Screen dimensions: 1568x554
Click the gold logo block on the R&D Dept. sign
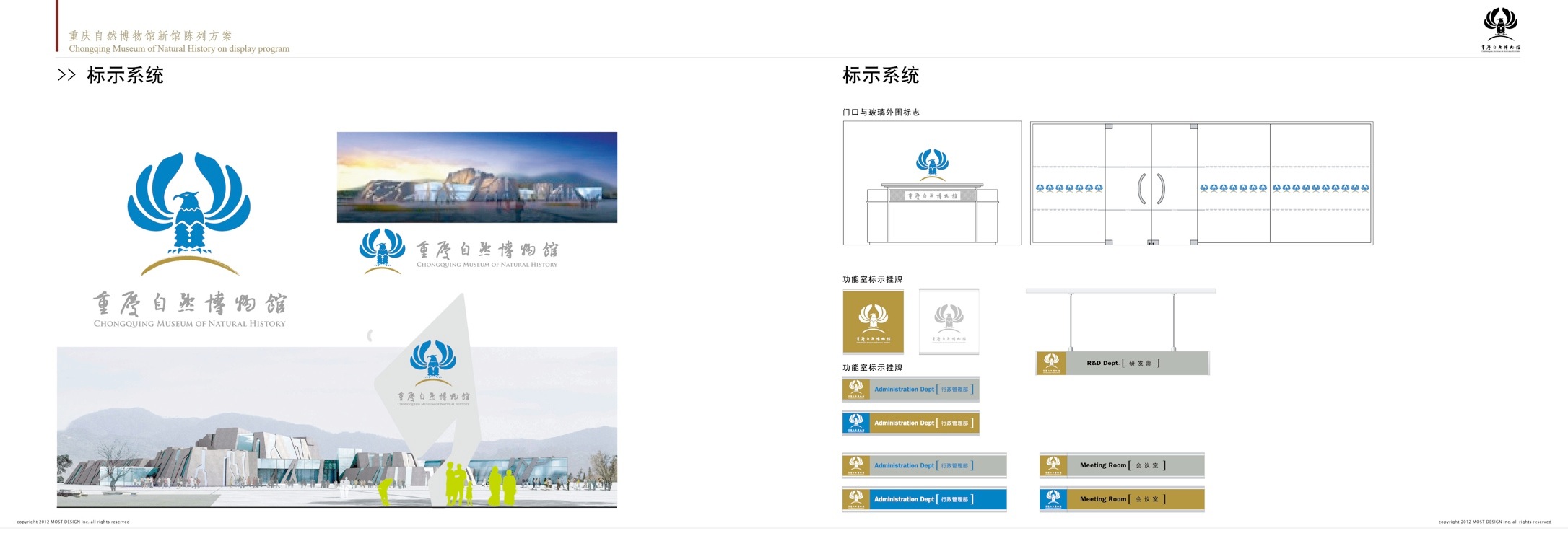point(1051,363)
